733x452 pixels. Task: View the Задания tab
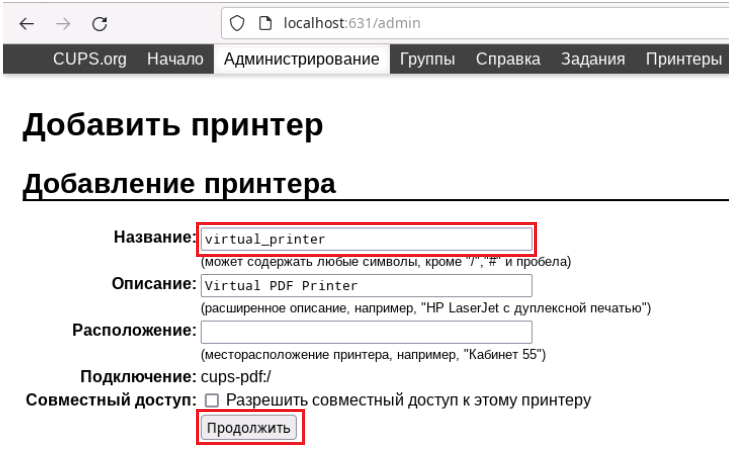[593, 59]
